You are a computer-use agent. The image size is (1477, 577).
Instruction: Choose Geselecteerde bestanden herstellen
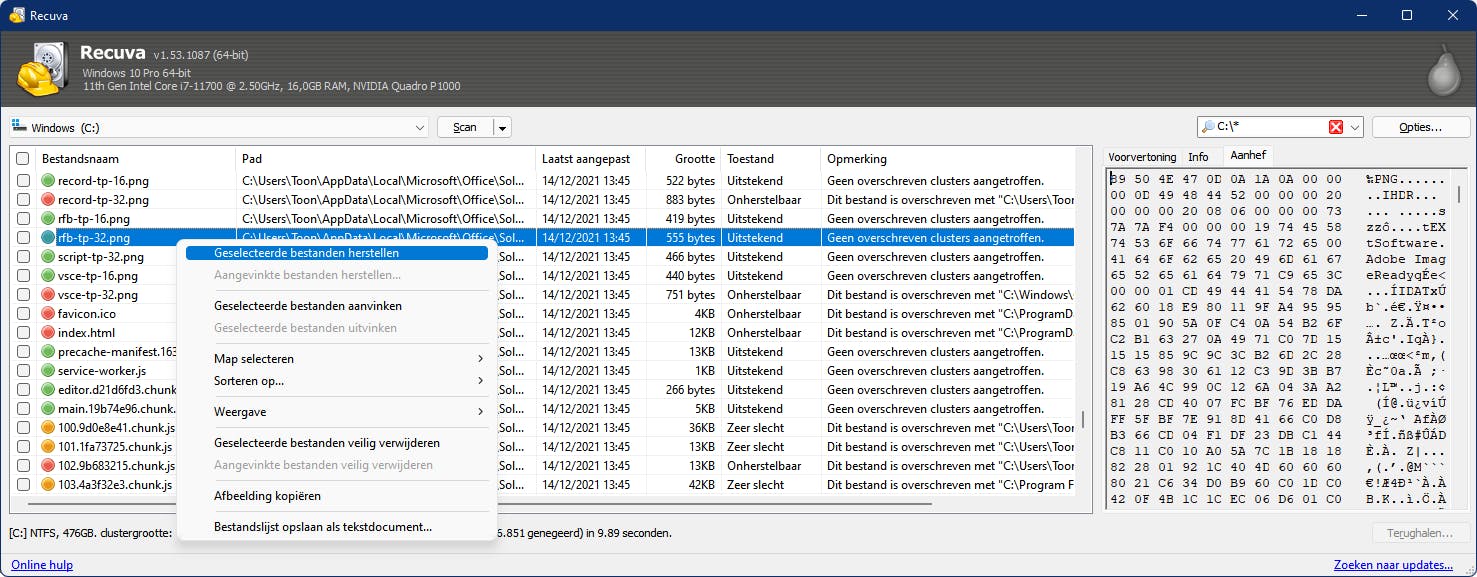click(x=337, y=253)
